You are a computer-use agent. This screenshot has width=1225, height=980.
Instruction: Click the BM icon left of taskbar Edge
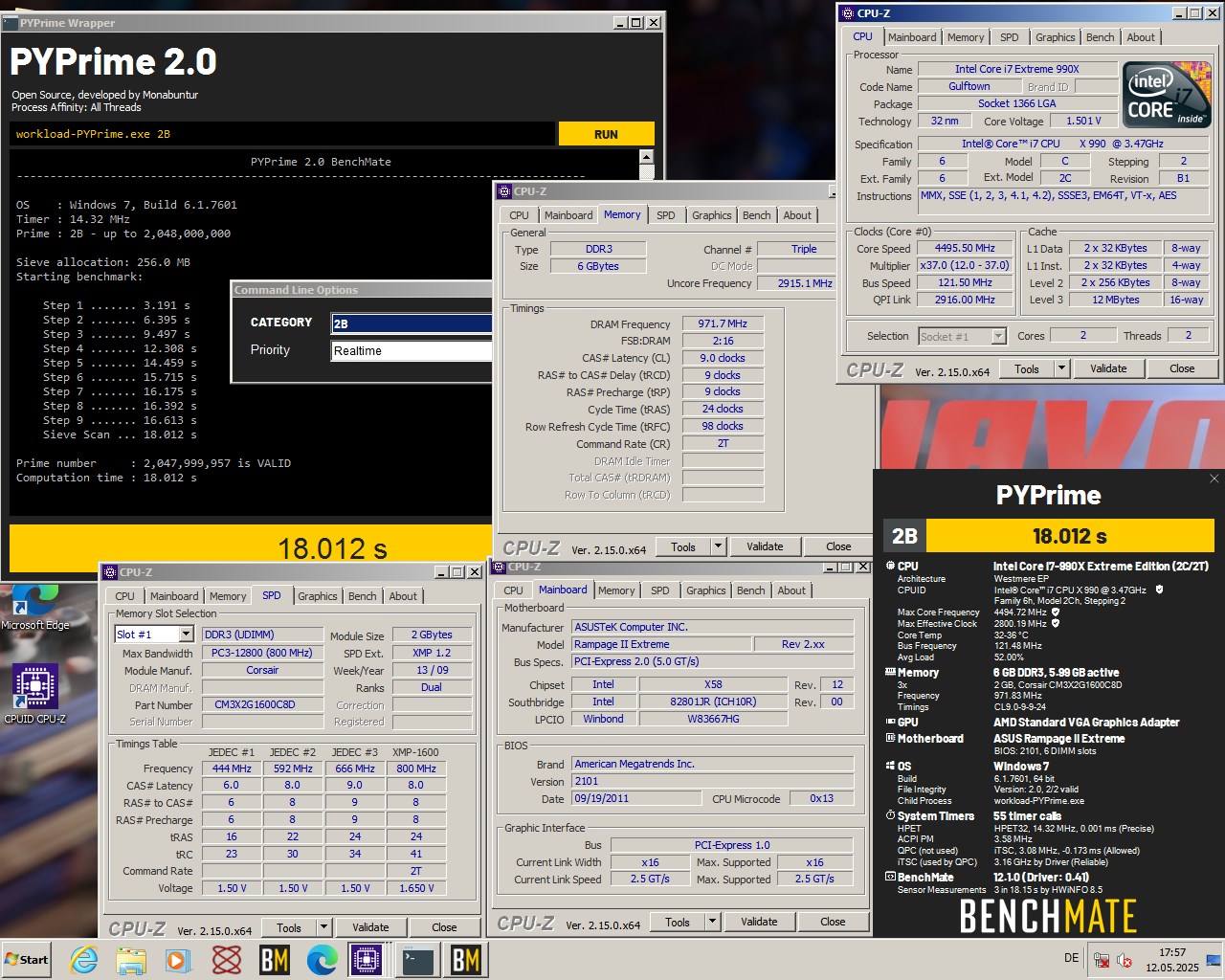click(x=275, y=960)
